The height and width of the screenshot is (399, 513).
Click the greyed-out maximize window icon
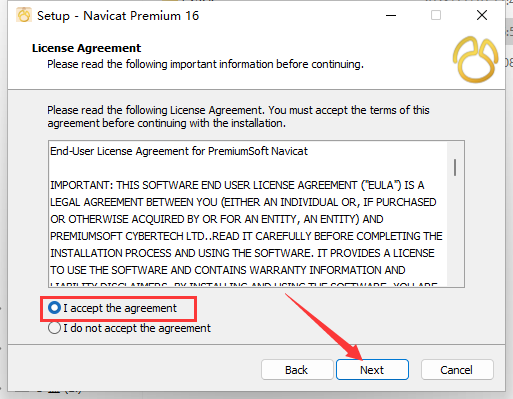click(436, 15)
